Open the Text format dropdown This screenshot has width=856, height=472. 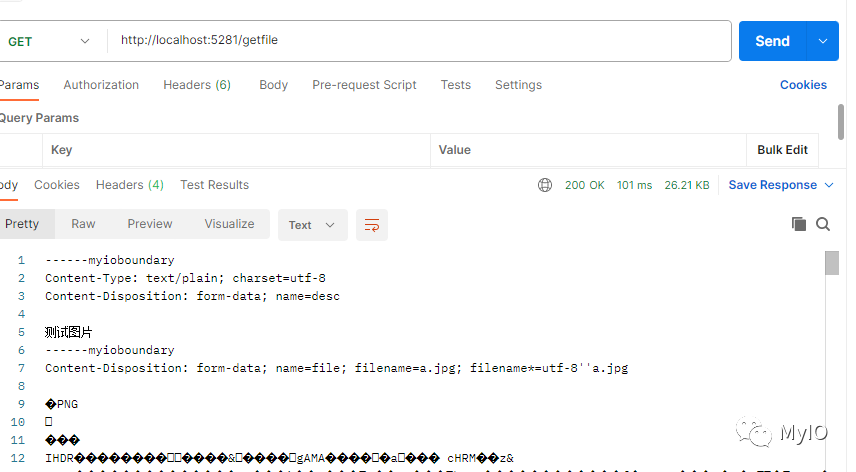[x=312, y=225]
